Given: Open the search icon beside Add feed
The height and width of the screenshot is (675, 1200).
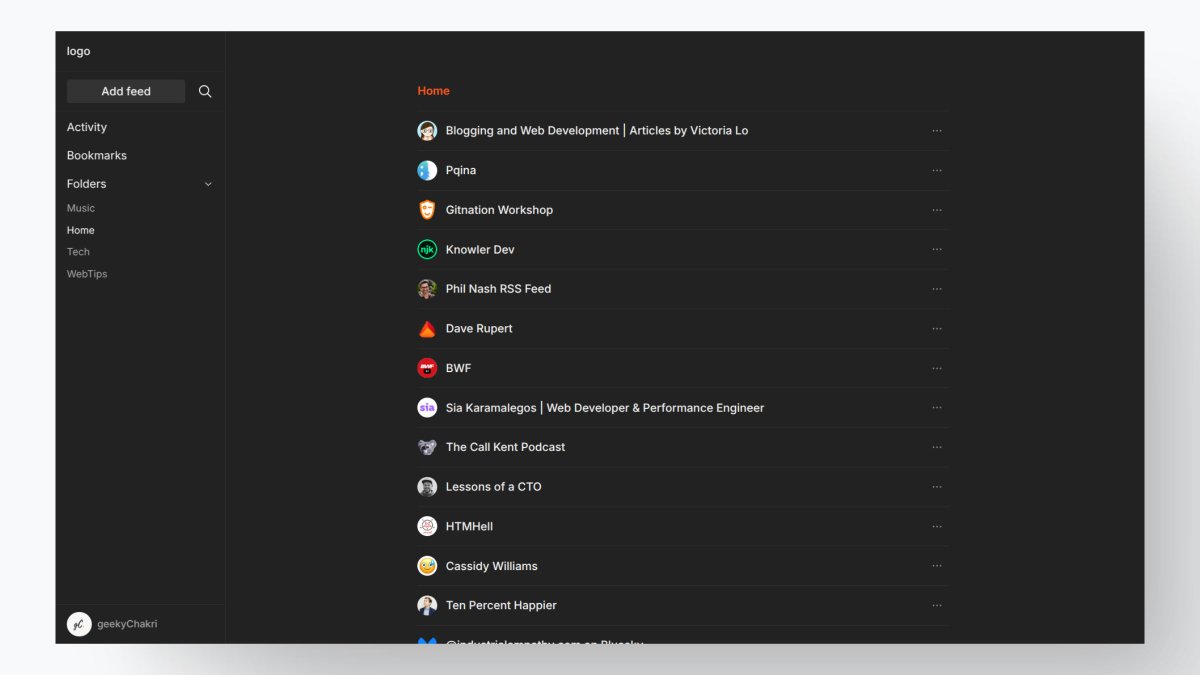Looking at the screenshot, I should click(205, 91).
